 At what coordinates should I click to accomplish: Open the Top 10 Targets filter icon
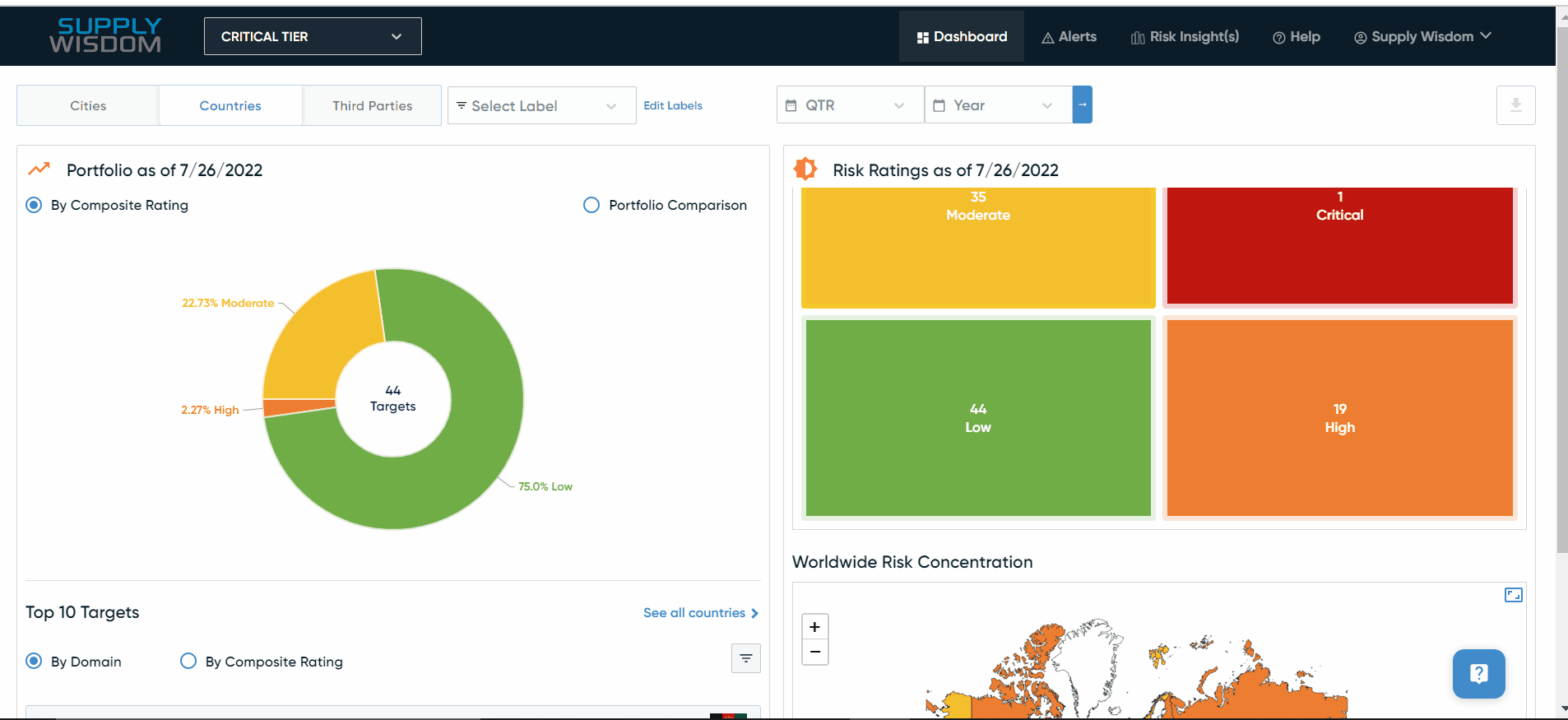(x=745, y=658)
